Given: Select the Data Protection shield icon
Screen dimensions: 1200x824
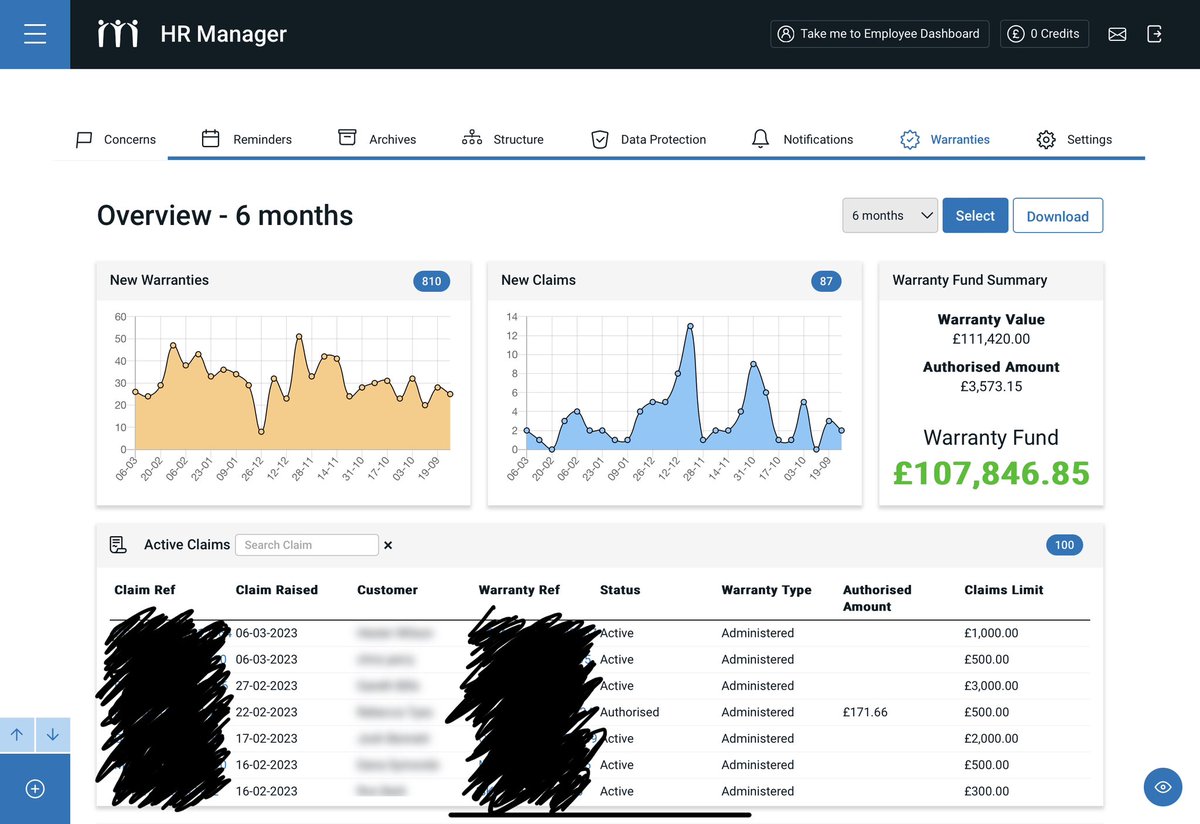Looking at the screenshot, I should tap(600, 139).
